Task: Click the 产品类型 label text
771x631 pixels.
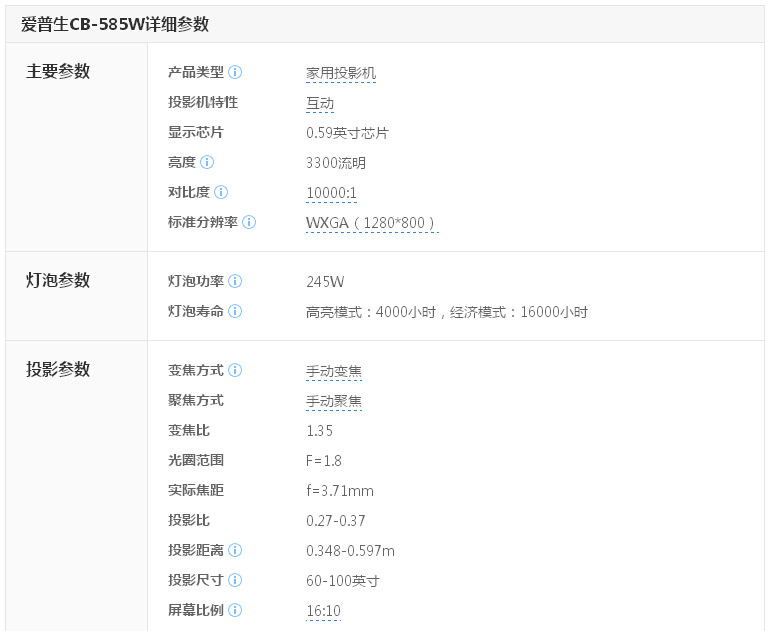Action: 196,72
